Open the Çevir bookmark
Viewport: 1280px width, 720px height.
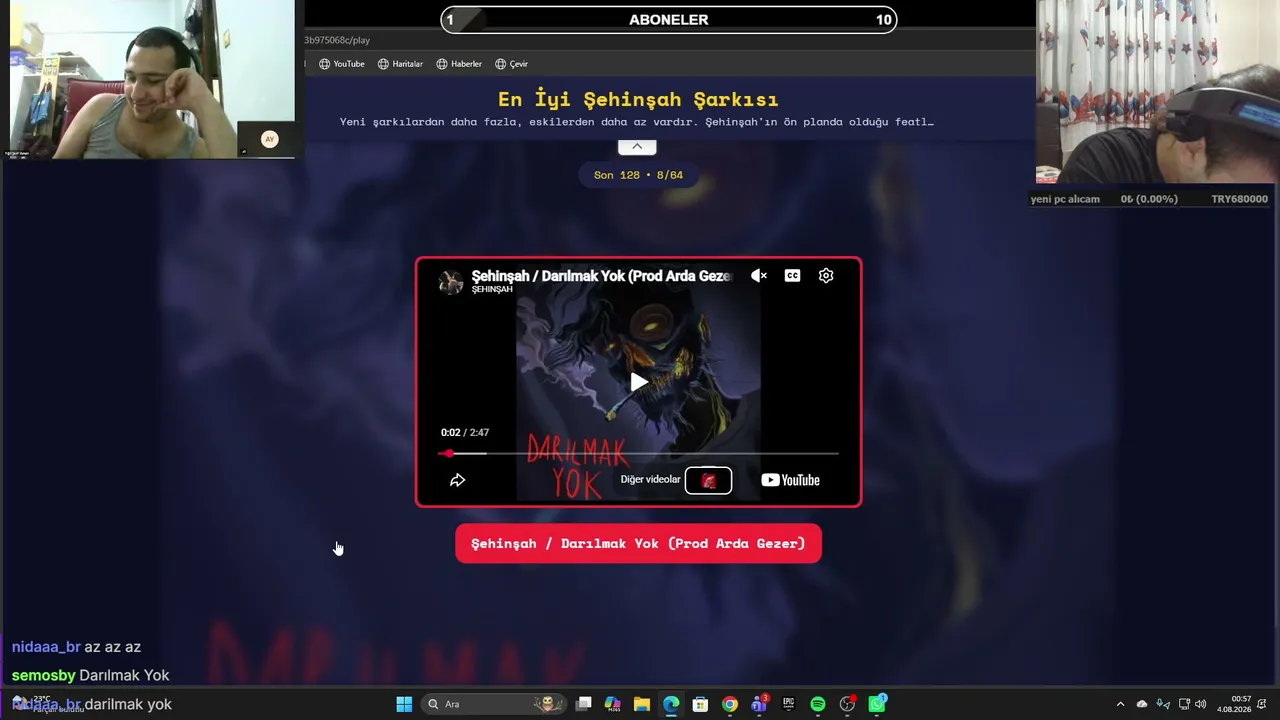(x=511, y=64)
